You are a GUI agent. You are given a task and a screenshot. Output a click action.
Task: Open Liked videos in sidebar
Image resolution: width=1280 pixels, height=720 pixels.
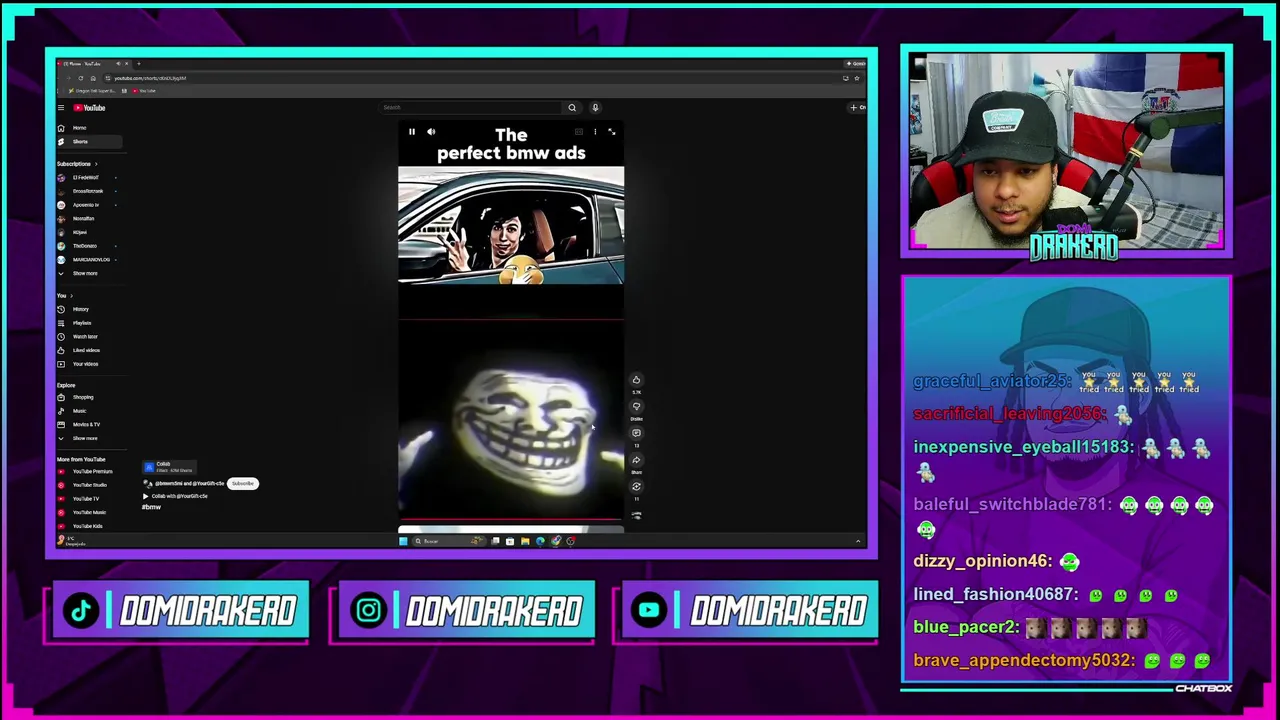pos(88,350)
